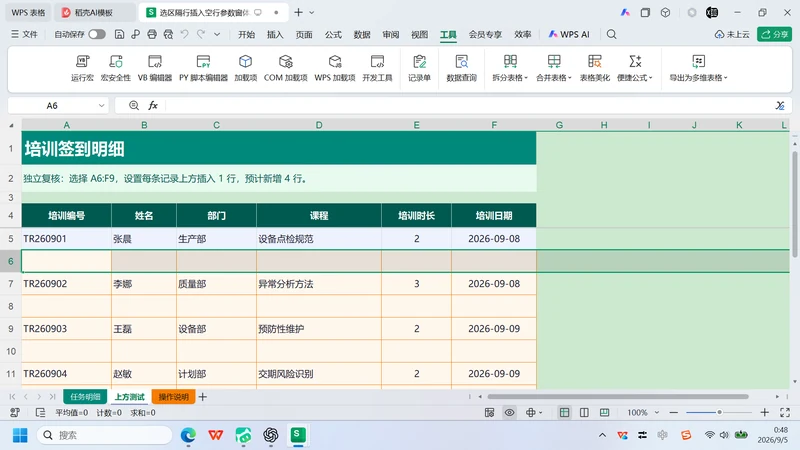Open Microsoft Edge from taskbar
This screenshot has width=800, height=450.
pos(188,435)
